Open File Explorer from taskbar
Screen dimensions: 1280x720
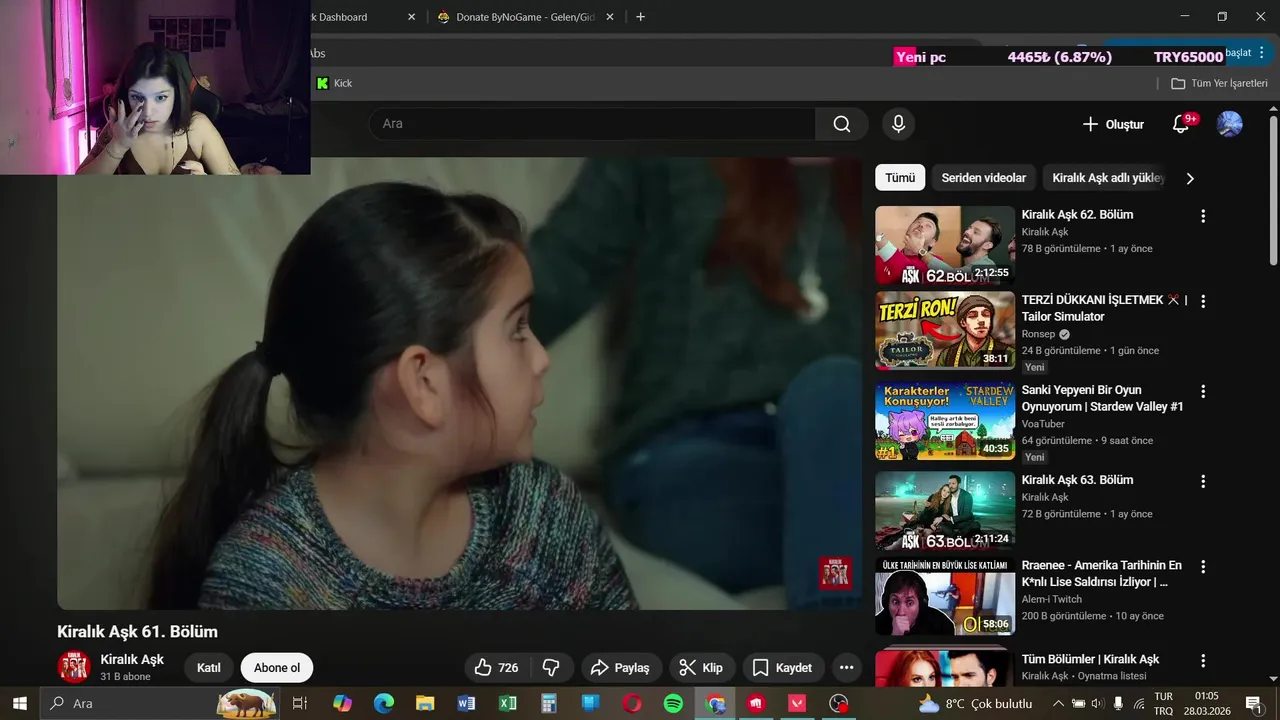click(x=425, y=703)
